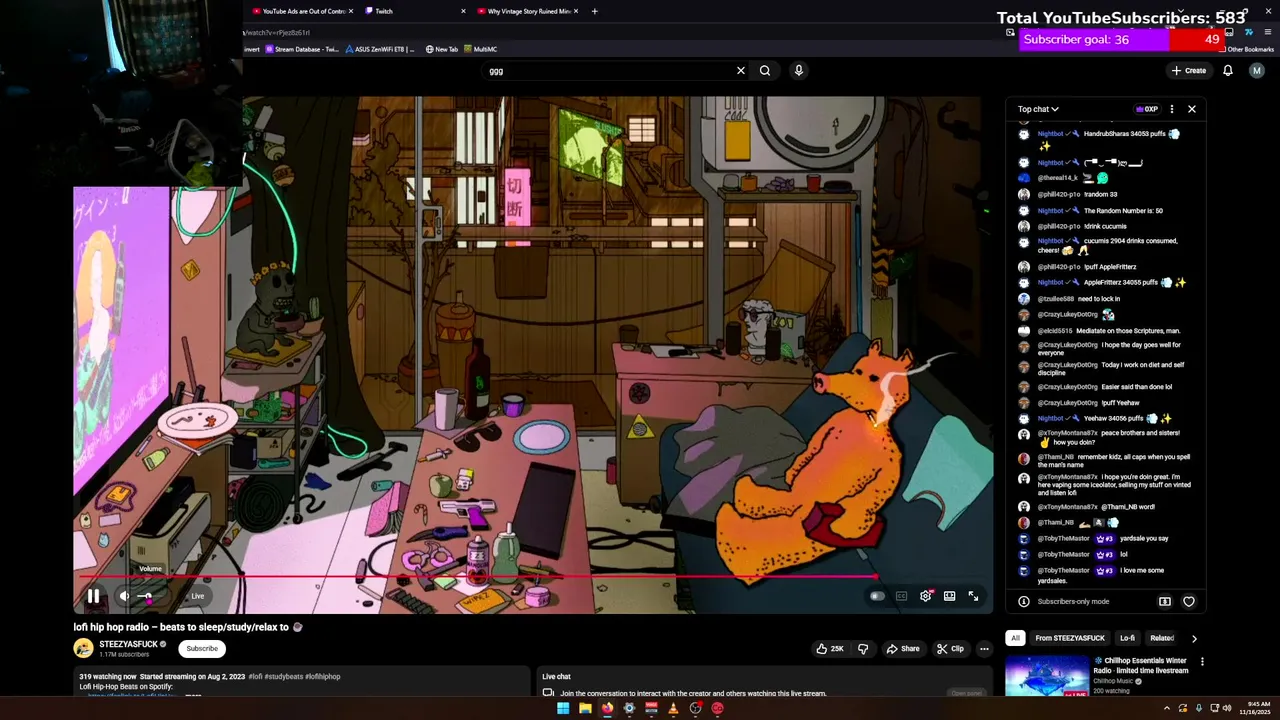Subscribe to the STEEZYASFUCK channel
The width and height of the screenshot is (1280, 720).
(201, 648)
